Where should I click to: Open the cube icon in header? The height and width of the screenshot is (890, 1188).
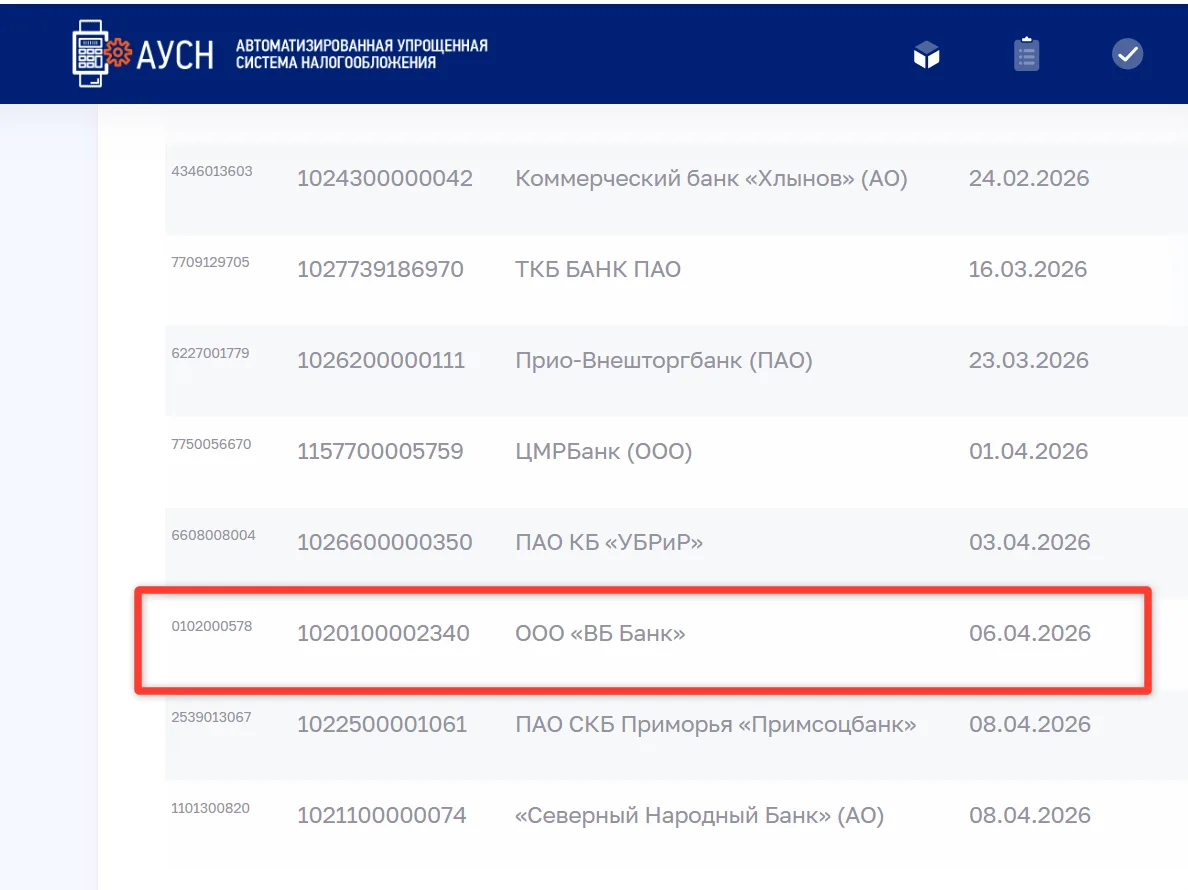coord(926,55)
